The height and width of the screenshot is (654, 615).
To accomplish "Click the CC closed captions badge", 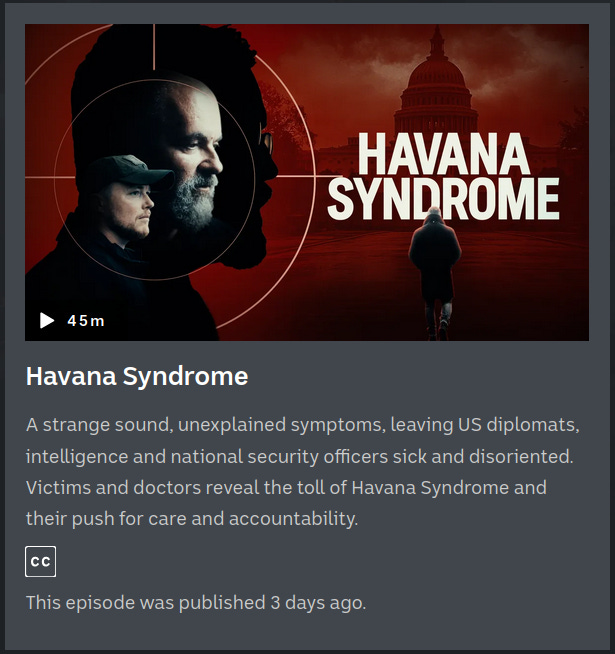I will click(x=40, y=561).
